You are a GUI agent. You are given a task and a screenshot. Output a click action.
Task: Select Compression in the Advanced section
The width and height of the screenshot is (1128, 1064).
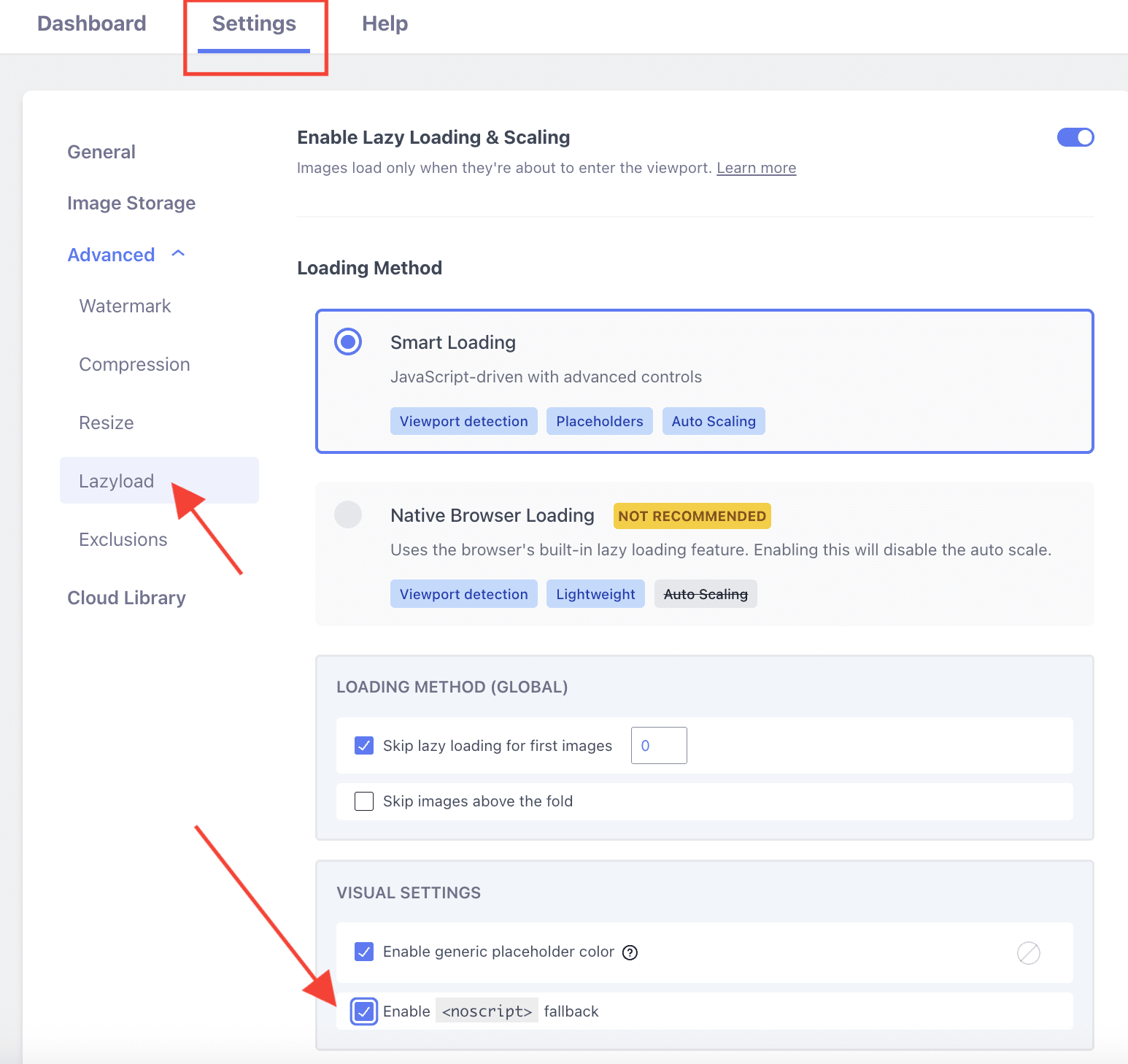tap(134, 364)
